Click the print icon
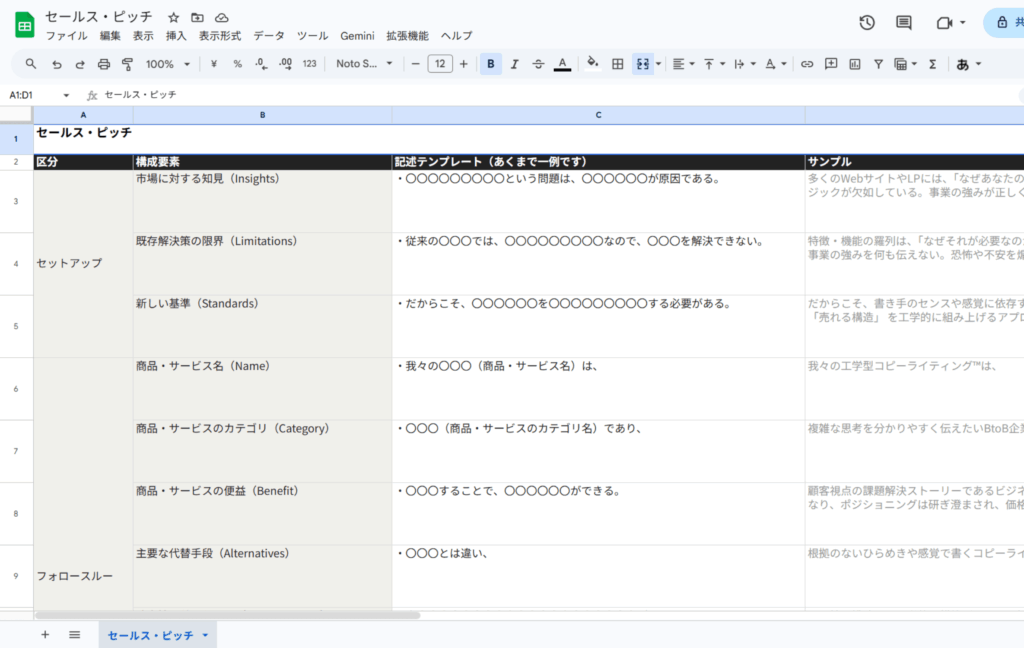This screenshot has width=1024, height=648. [104, 64]
